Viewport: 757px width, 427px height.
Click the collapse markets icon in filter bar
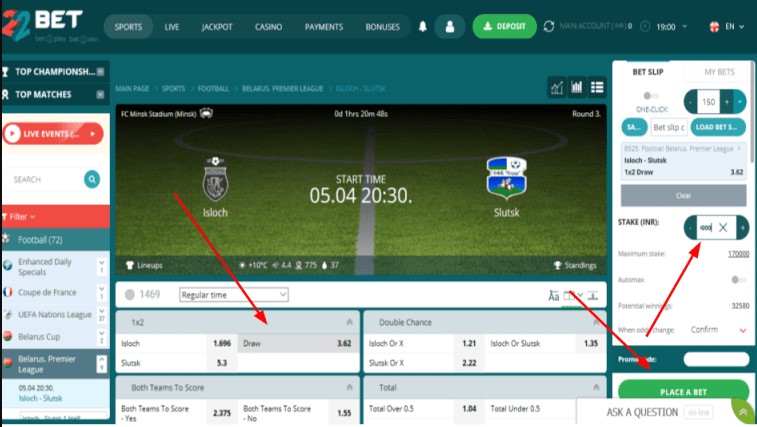pos(593,295)
